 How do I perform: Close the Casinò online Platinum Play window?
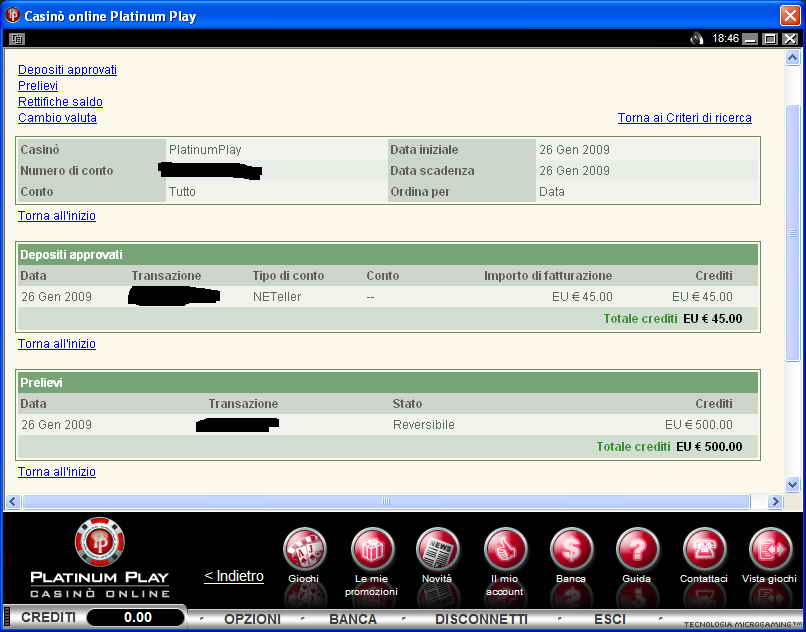pos(790,15)
